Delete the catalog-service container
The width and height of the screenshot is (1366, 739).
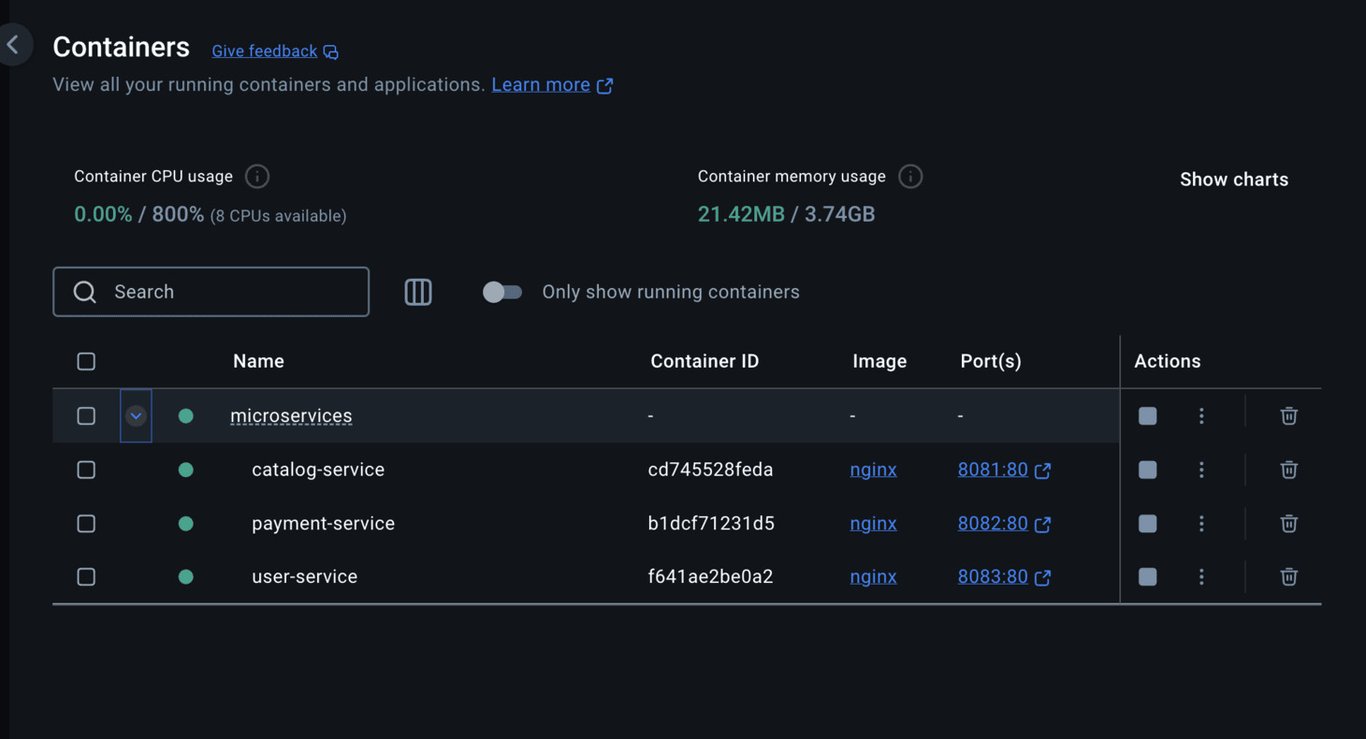1287,468
